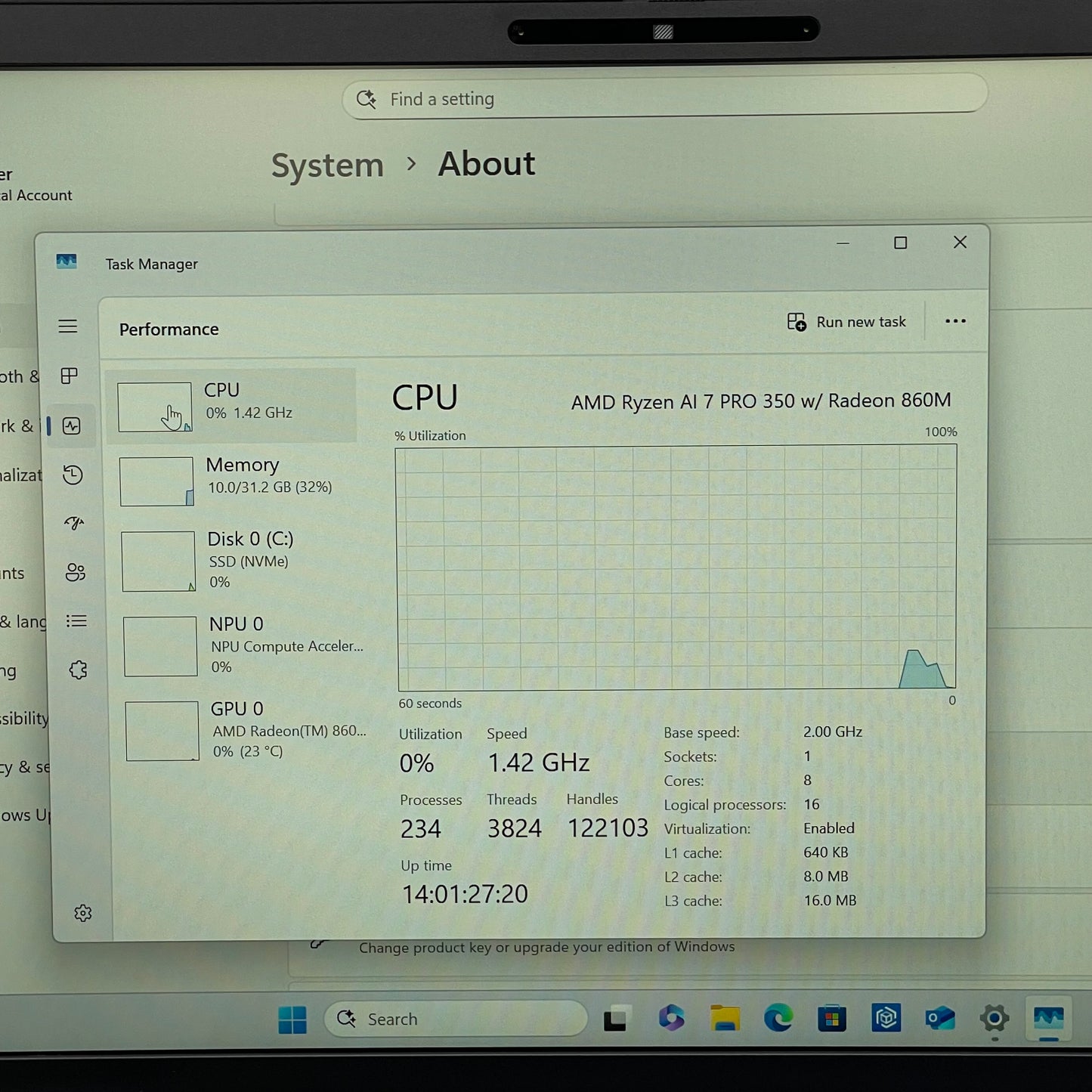Click Find a setting search box
The image size is (1092, 1092).
[x=665, y=97]
